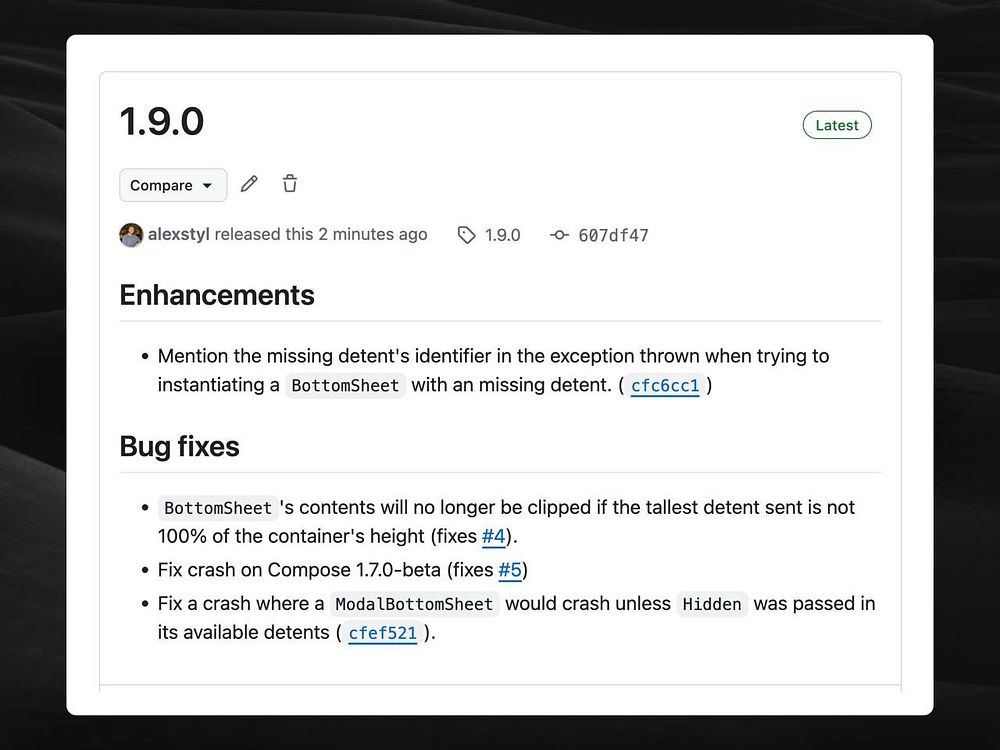Open the Compare dropdown

(x=173, y=185)
